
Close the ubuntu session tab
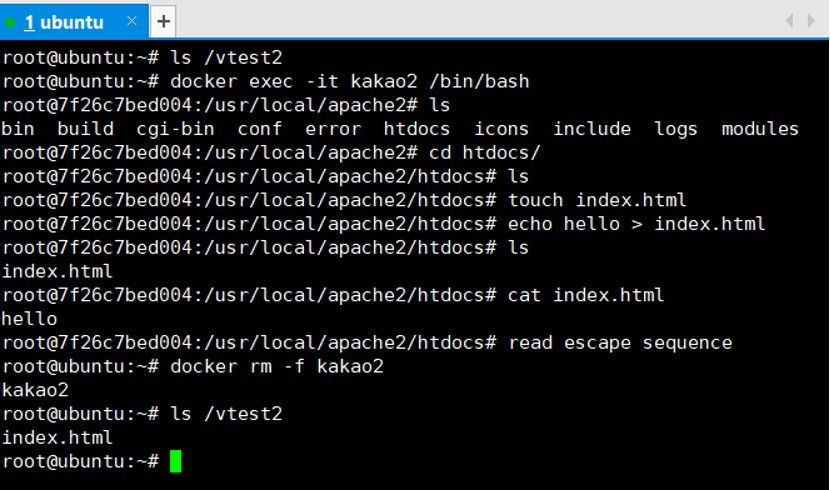(x=132, y=21)
